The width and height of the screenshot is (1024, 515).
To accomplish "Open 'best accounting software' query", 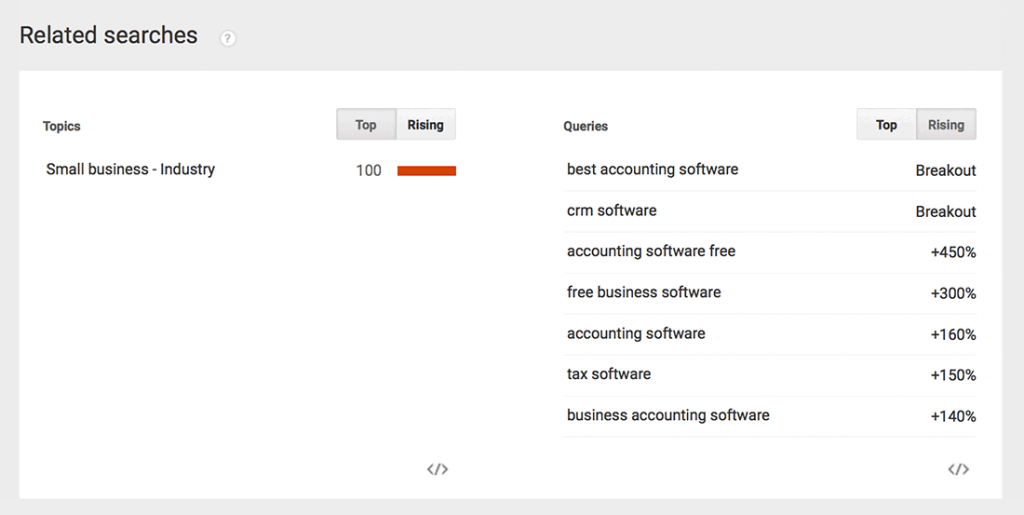I will 652,170.
